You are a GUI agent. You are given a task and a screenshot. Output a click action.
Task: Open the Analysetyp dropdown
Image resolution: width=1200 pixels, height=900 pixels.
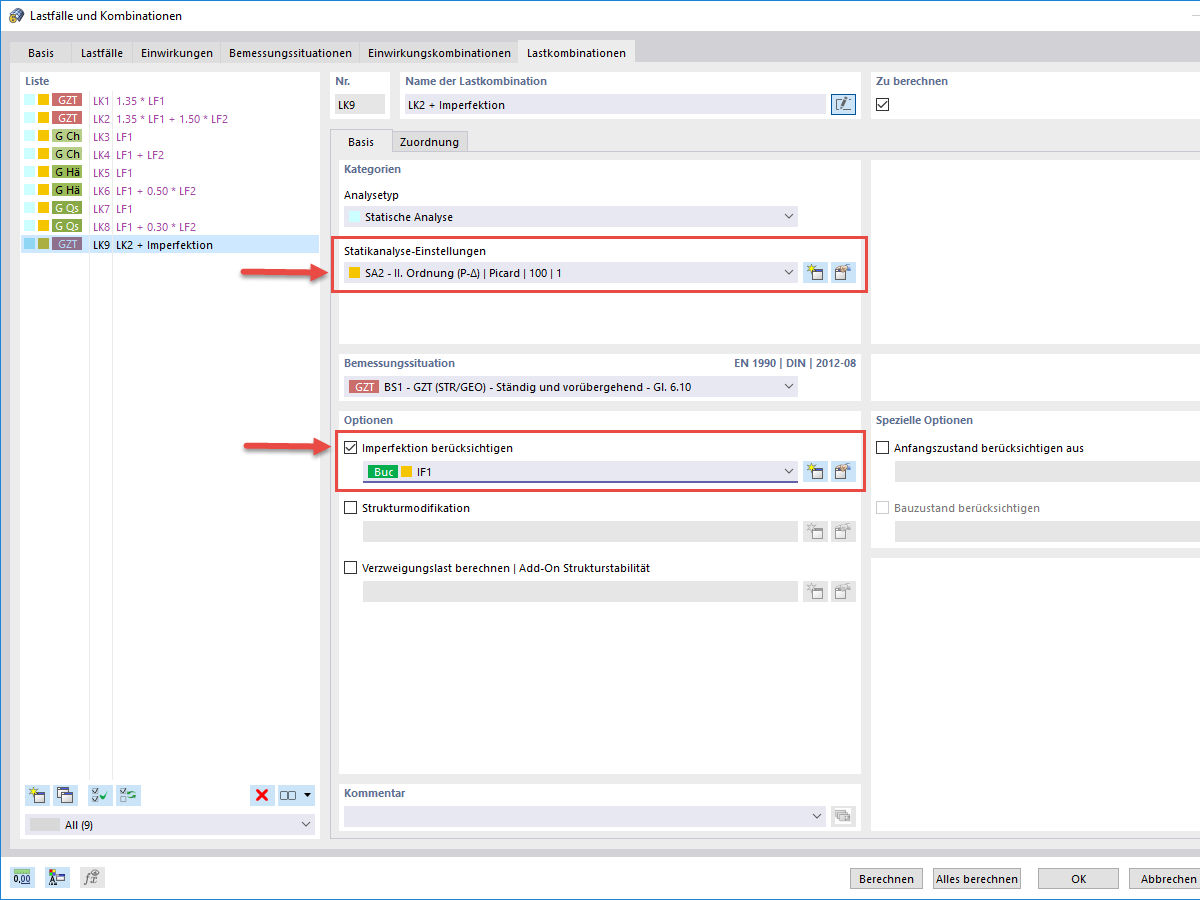click(789, 216)
